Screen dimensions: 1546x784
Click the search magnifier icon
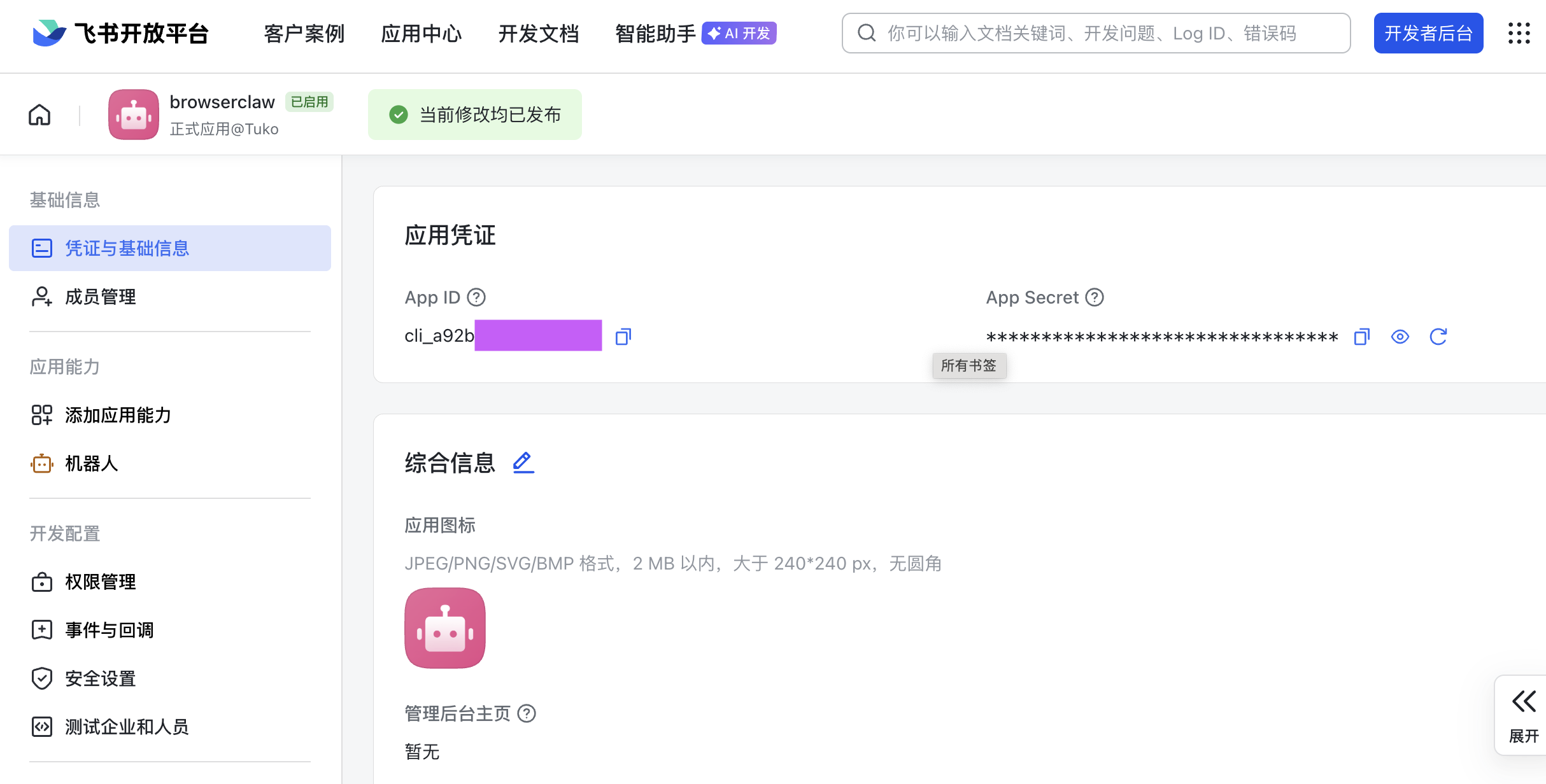point(867,33)
